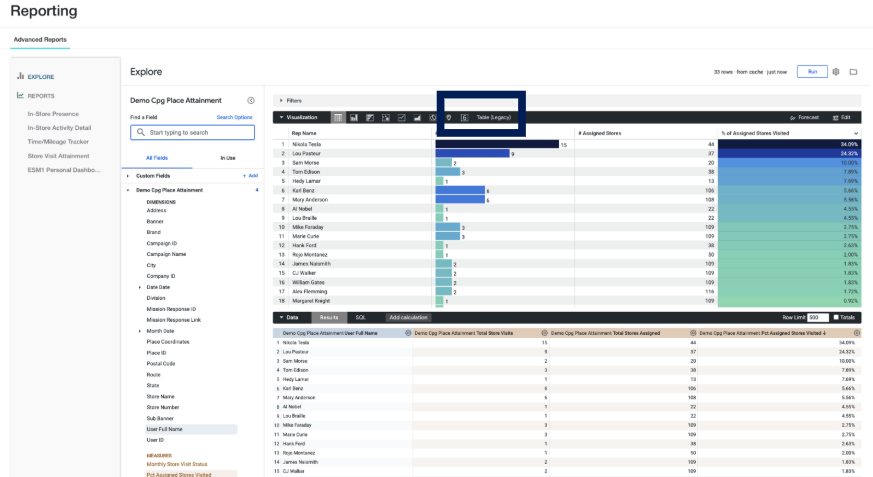
Task: Click Add next to Custom Fields
Action: [250, 176]
